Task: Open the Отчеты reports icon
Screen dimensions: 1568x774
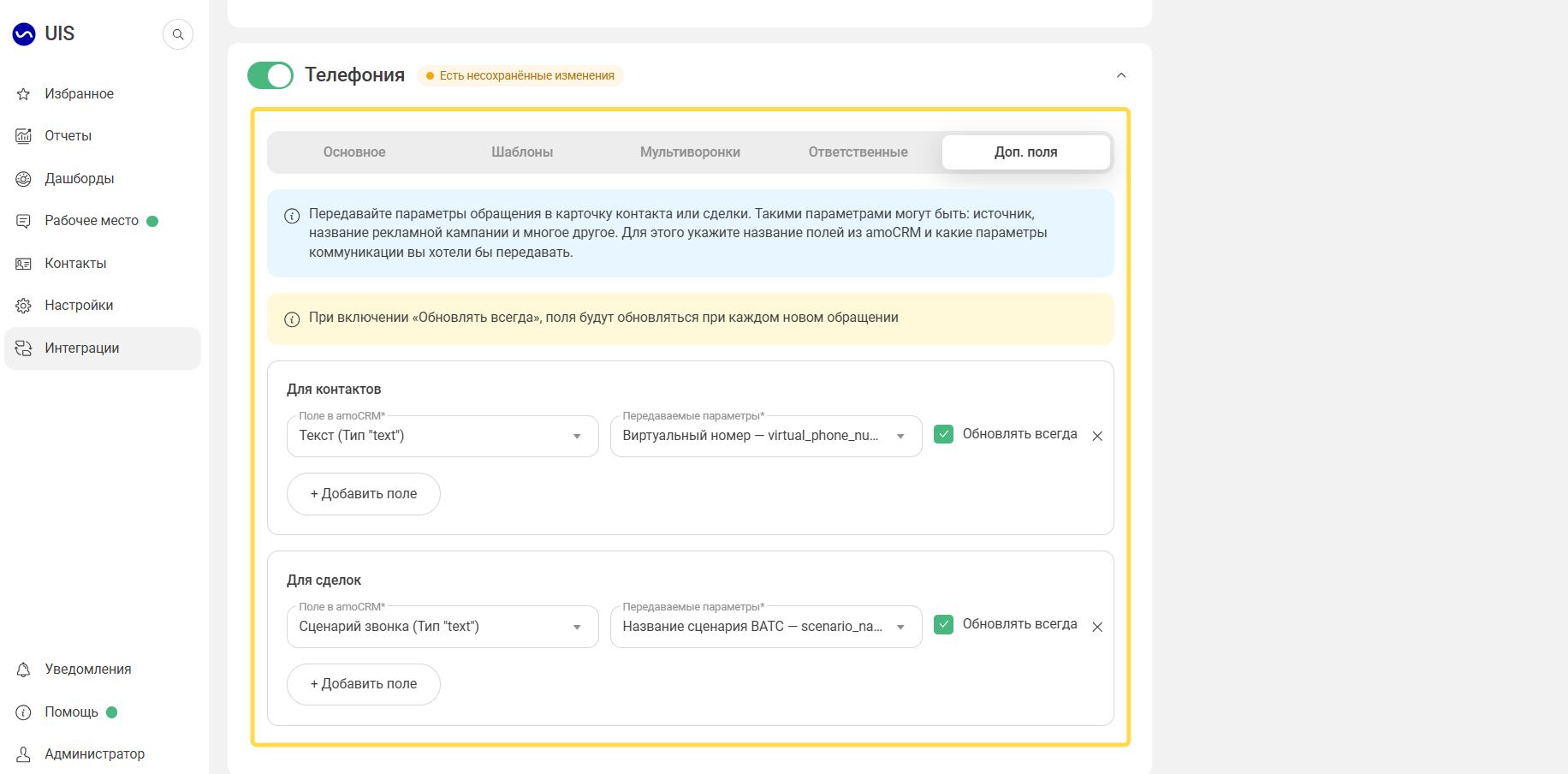Action: pos(23,136)
